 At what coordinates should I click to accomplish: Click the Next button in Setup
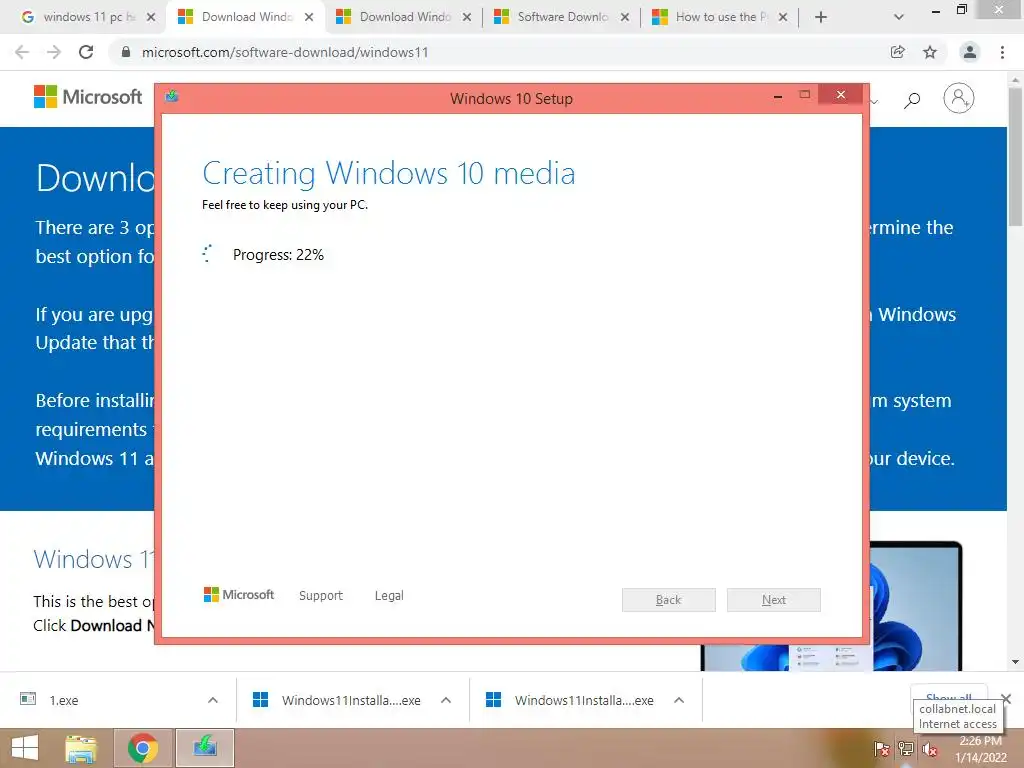pos(774,600)
